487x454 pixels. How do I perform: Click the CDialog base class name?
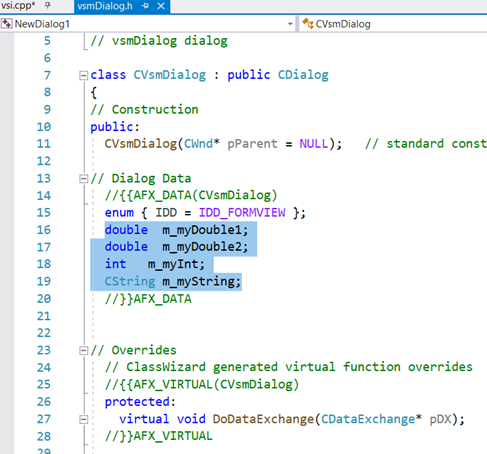(x=303, y=75)
